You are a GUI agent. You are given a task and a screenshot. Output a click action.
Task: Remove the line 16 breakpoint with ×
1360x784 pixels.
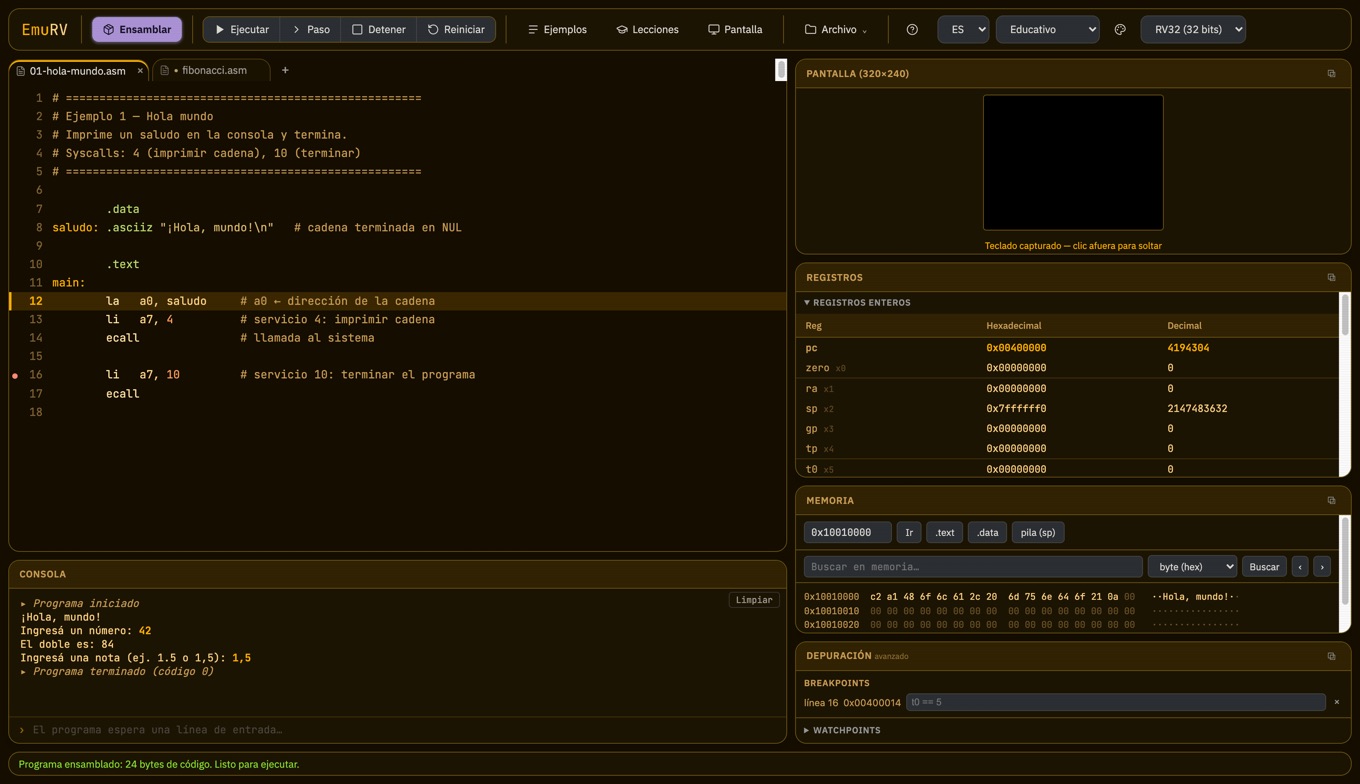pos(1336,703)
